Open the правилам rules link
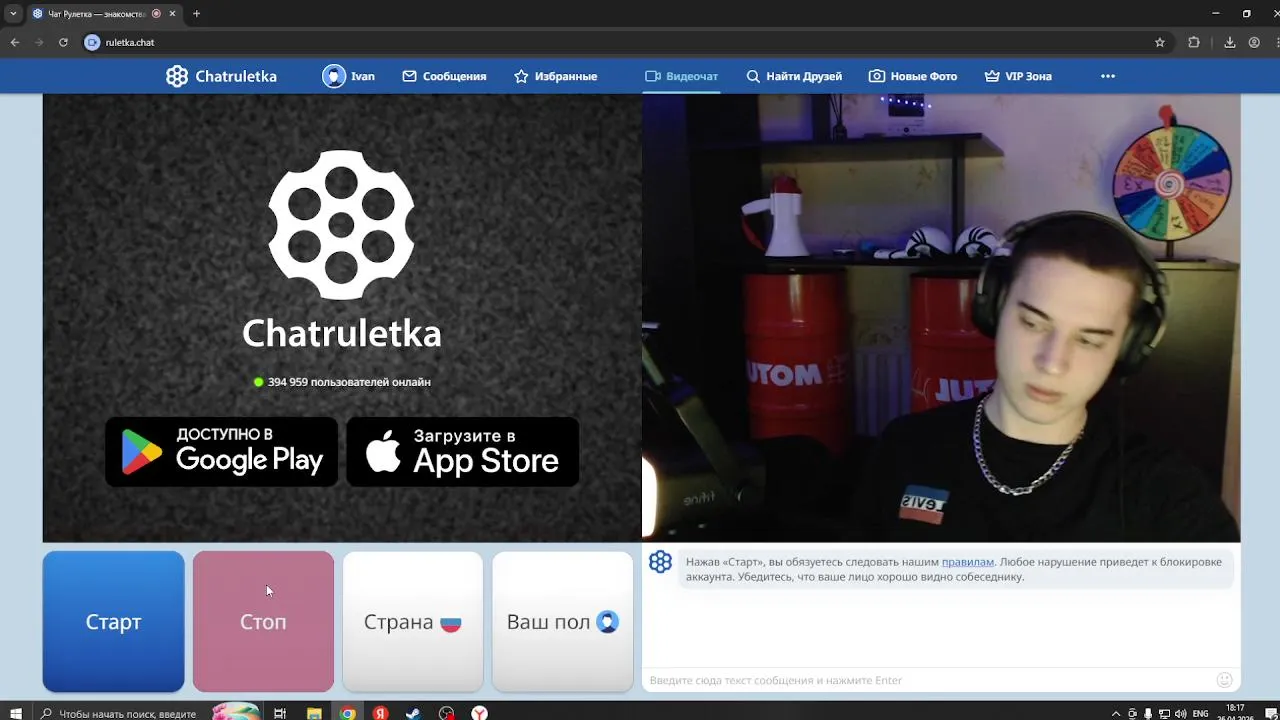Image resolution: width=1280 pixels, height=720 pixels. click(967, 562)
